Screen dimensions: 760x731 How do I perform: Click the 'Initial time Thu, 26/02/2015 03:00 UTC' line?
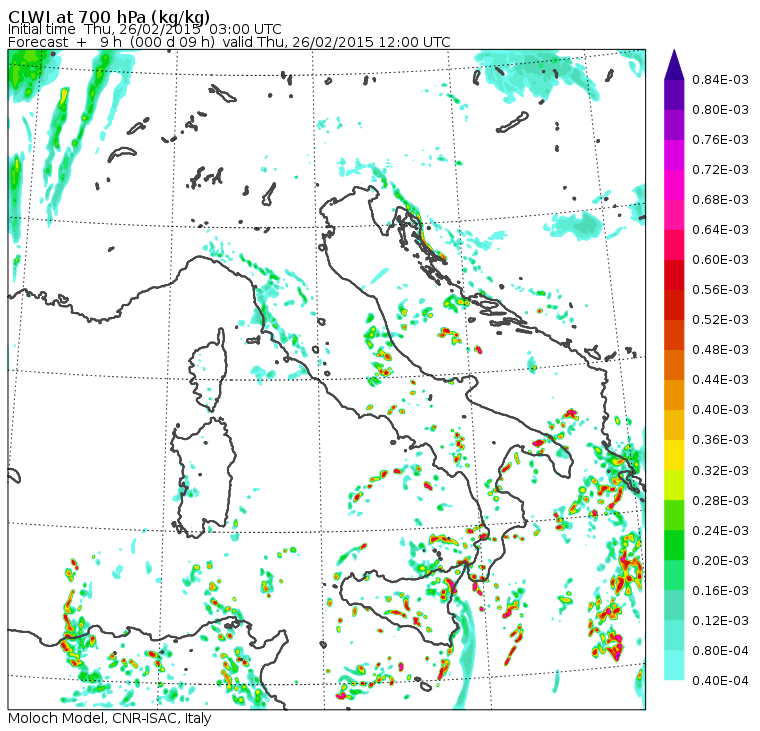[144, 29]
